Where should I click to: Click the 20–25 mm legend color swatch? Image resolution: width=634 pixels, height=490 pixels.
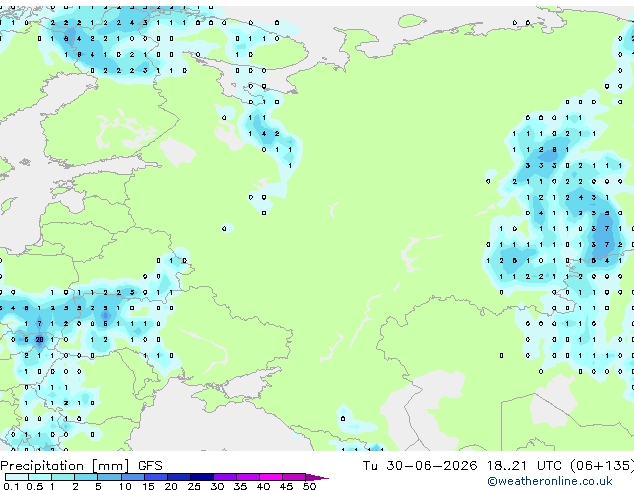point(179,477)
